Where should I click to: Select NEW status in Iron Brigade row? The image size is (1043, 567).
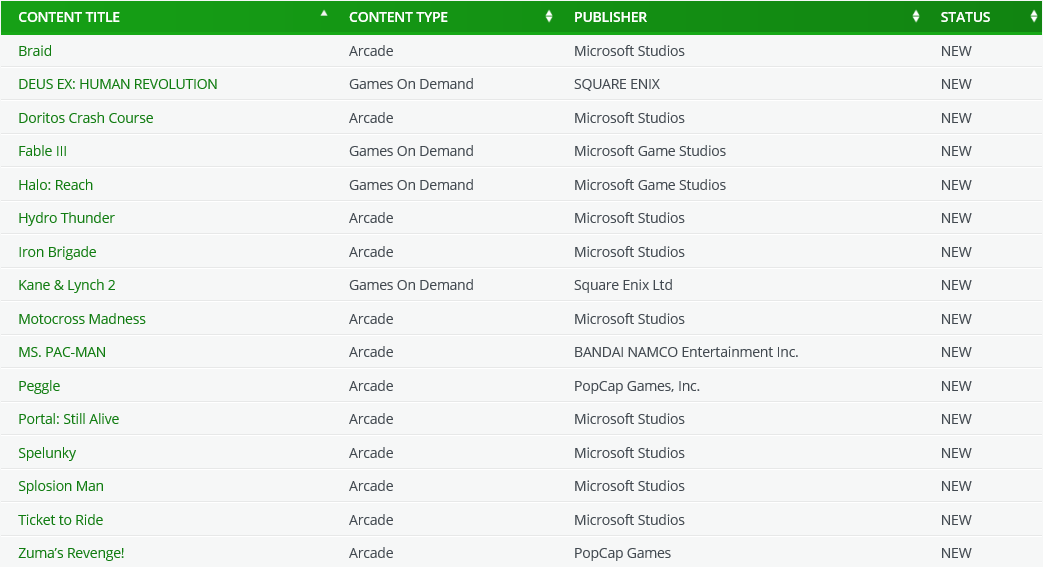956,252
